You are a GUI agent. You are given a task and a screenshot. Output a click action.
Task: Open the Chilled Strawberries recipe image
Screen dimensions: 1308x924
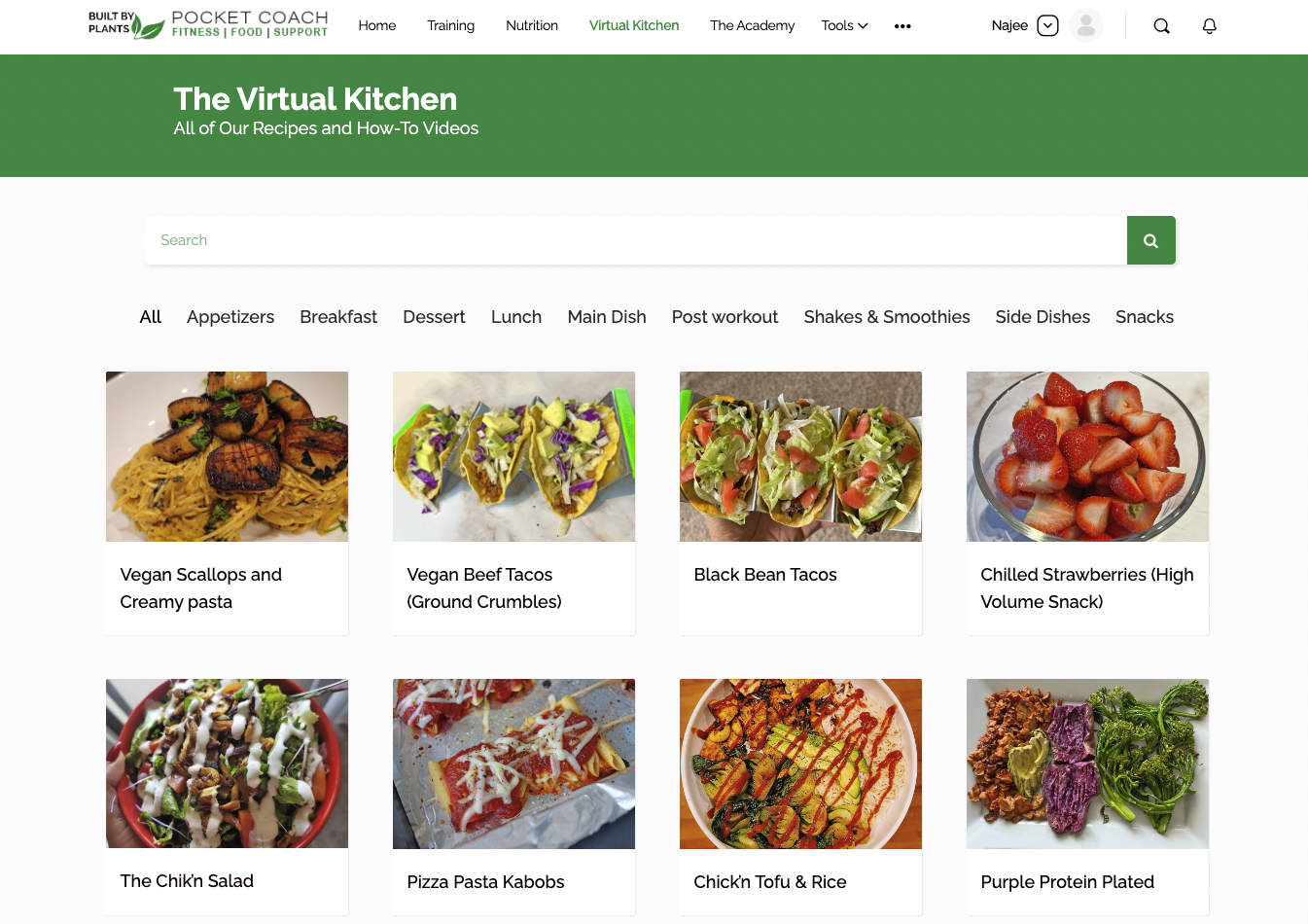coord(1087,456)
